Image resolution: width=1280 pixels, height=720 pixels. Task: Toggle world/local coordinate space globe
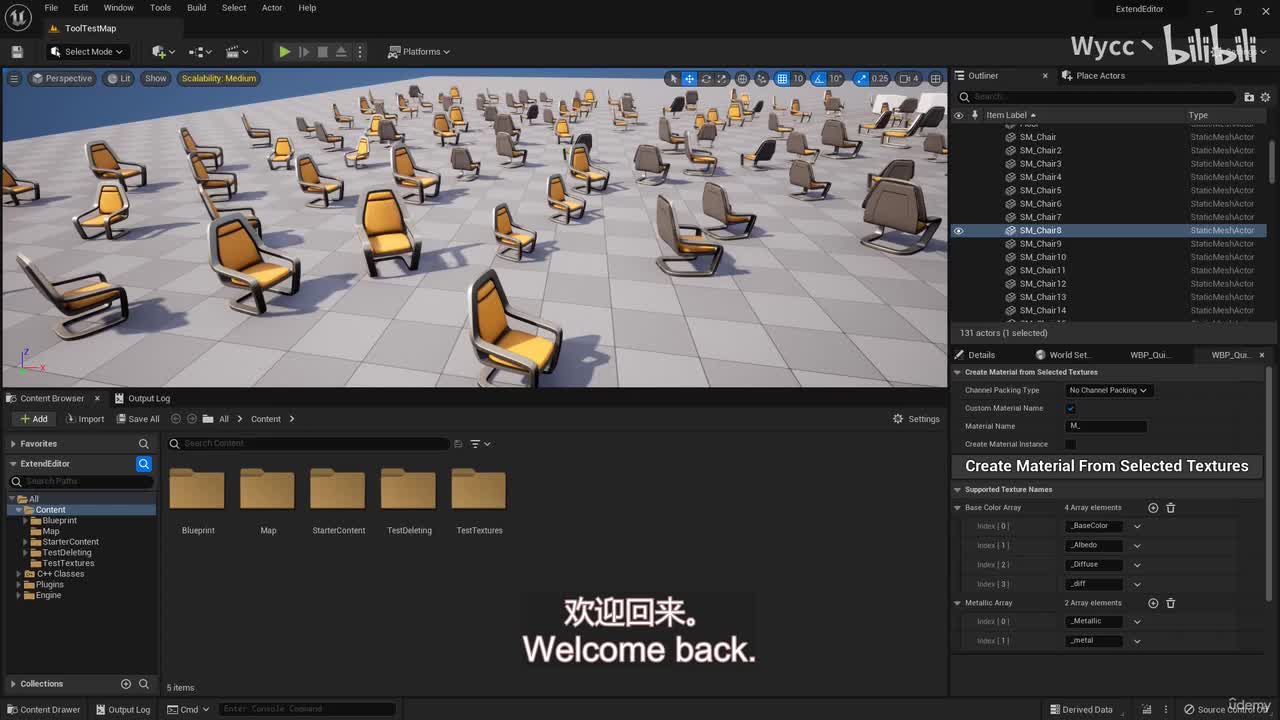[x=742, y=78]
